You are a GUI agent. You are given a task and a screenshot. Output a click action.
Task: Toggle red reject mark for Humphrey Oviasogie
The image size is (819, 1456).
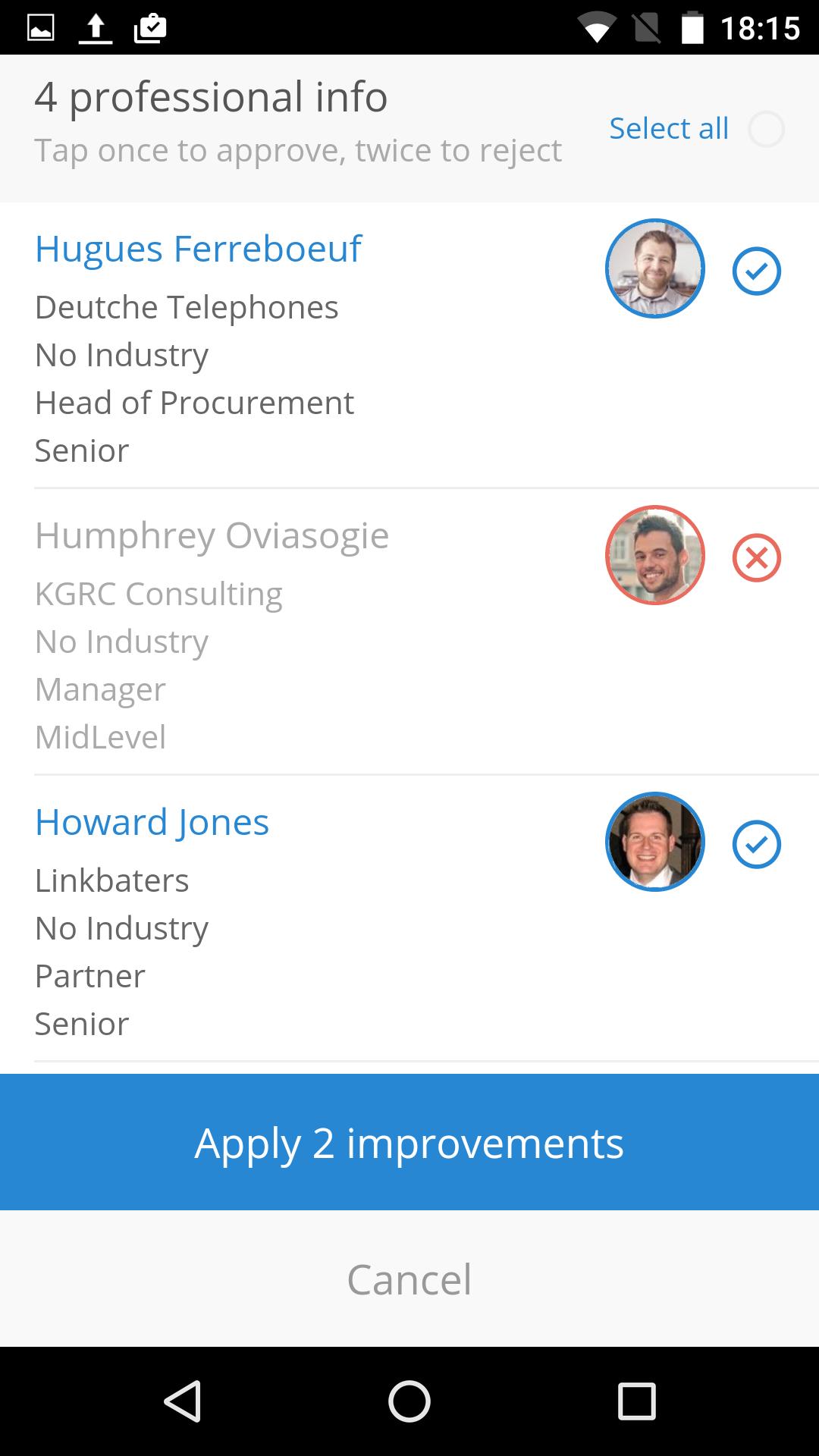pos(756,557)
